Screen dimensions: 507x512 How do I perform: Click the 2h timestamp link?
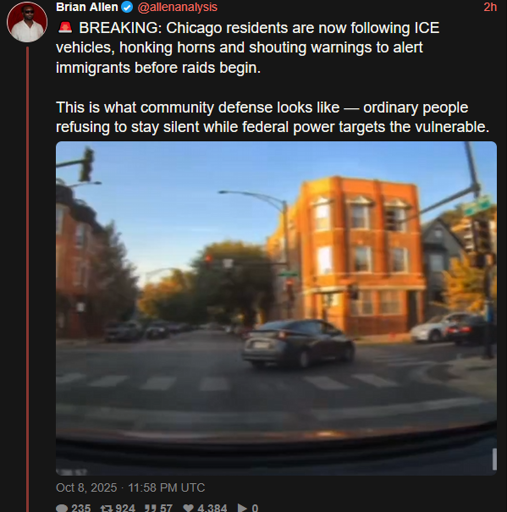(x=490, y=7)
